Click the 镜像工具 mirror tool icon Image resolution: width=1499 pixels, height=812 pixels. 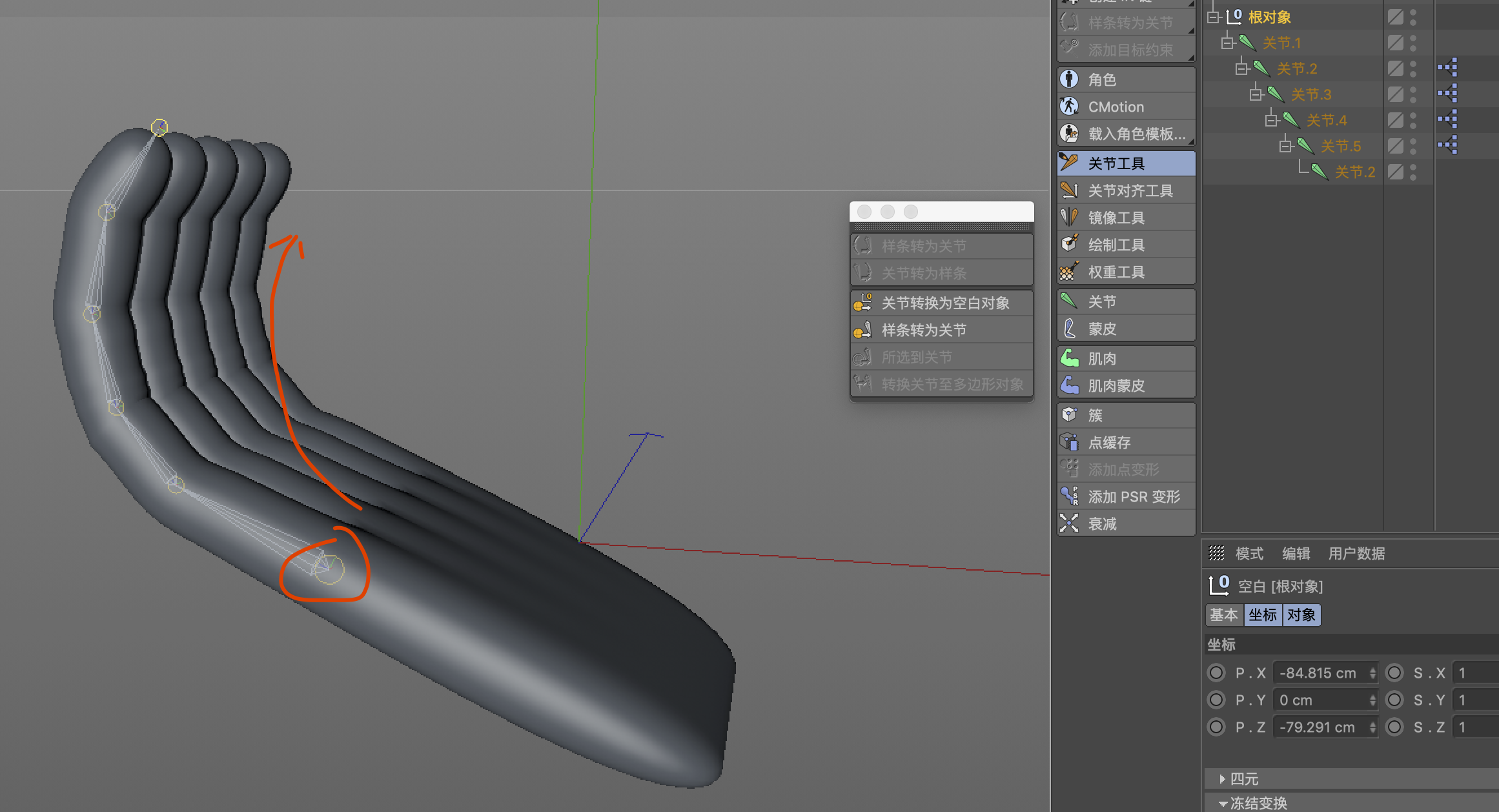[1070, 218]
